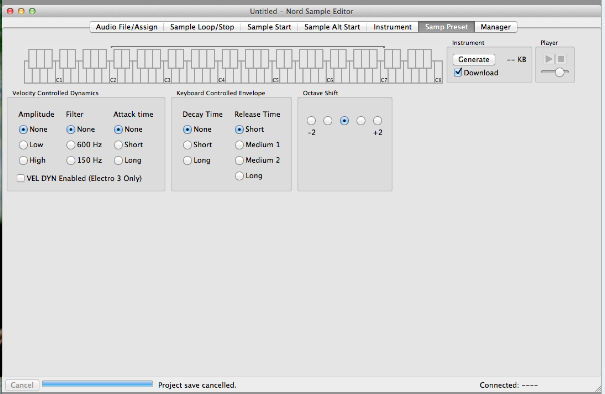Click the 'Connected: ----' status text

click(x=509, y=385)
